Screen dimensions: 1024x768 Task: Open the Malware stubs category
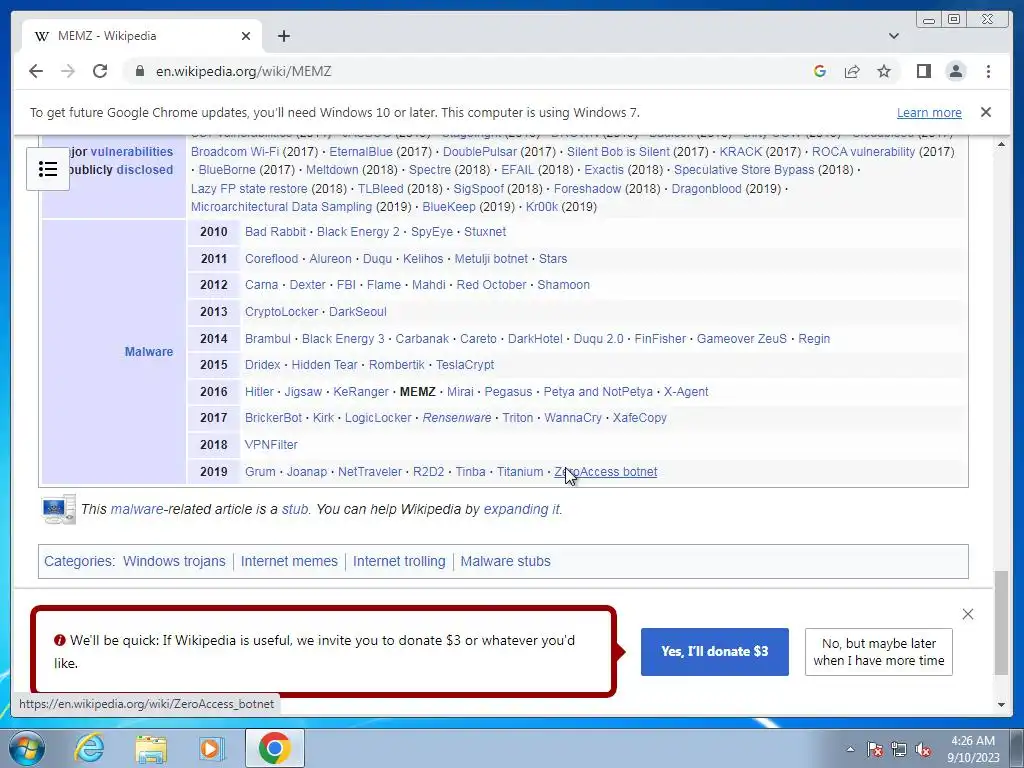505,561
